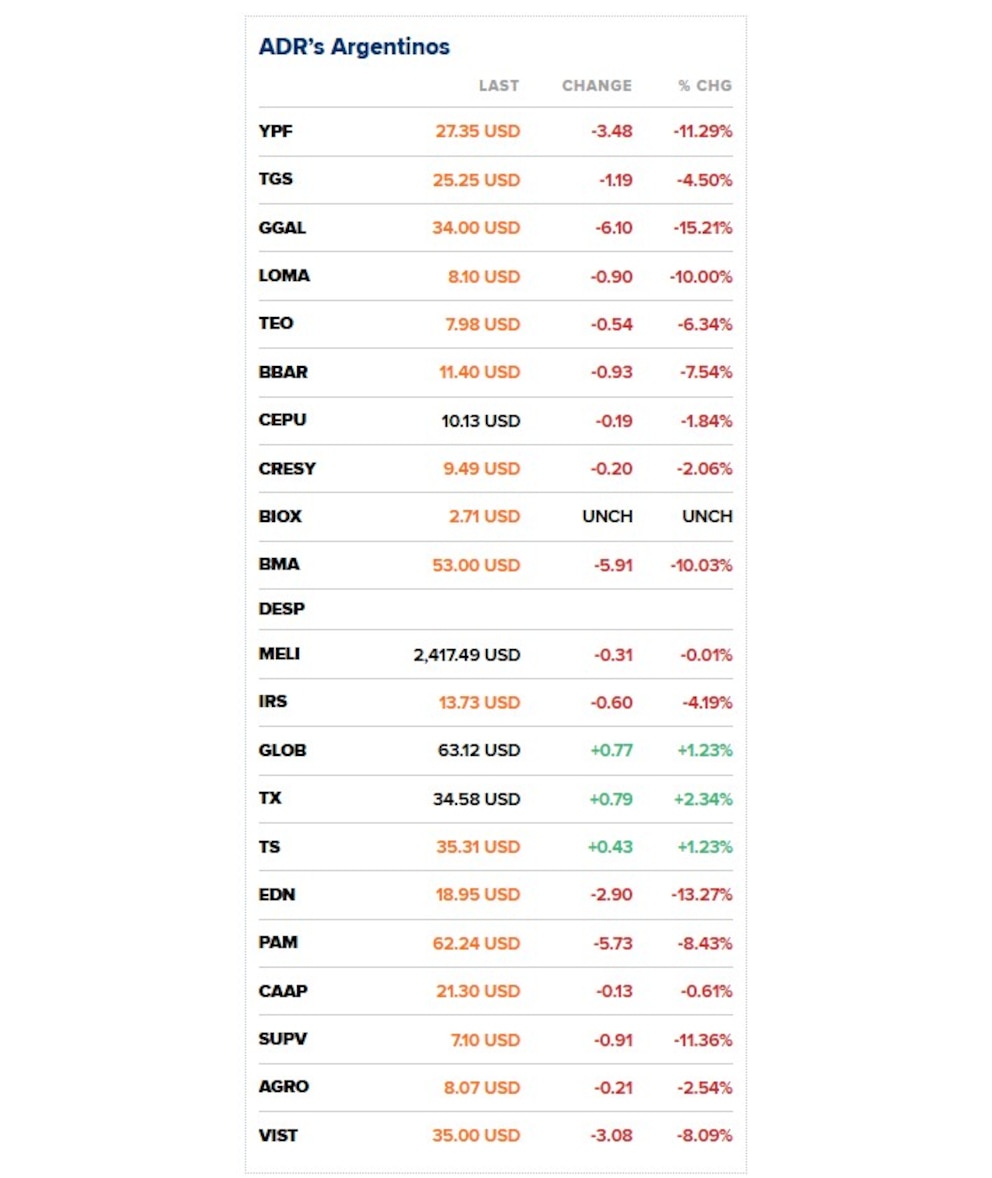Open the VIST ticker link
The height and width of the screenshot is (1178, 992).
[278, 1135]
